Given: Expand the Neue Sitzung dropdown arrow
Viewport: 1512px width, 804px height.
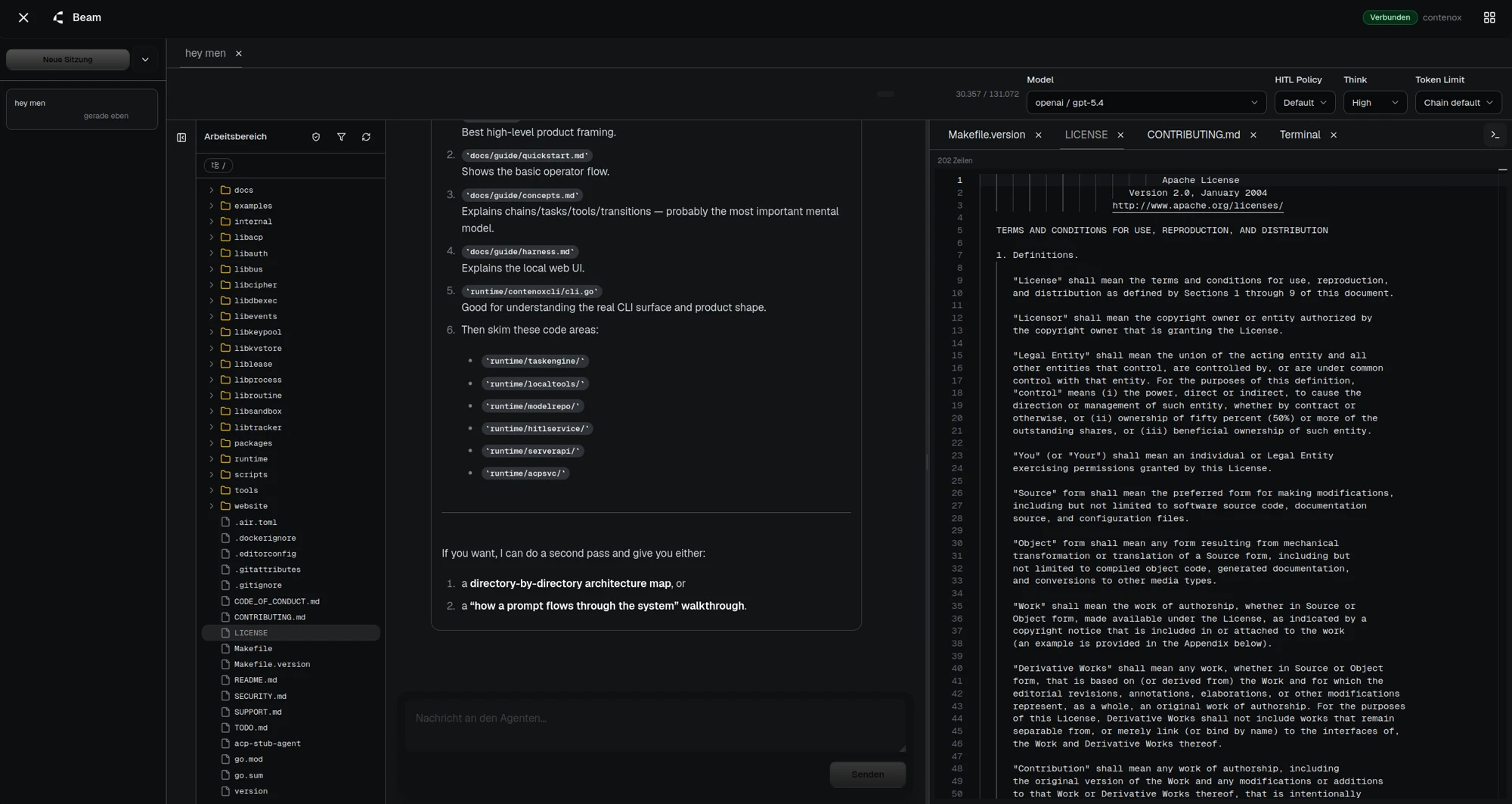Looking at the screenshot, I should [x=145, y=60].
